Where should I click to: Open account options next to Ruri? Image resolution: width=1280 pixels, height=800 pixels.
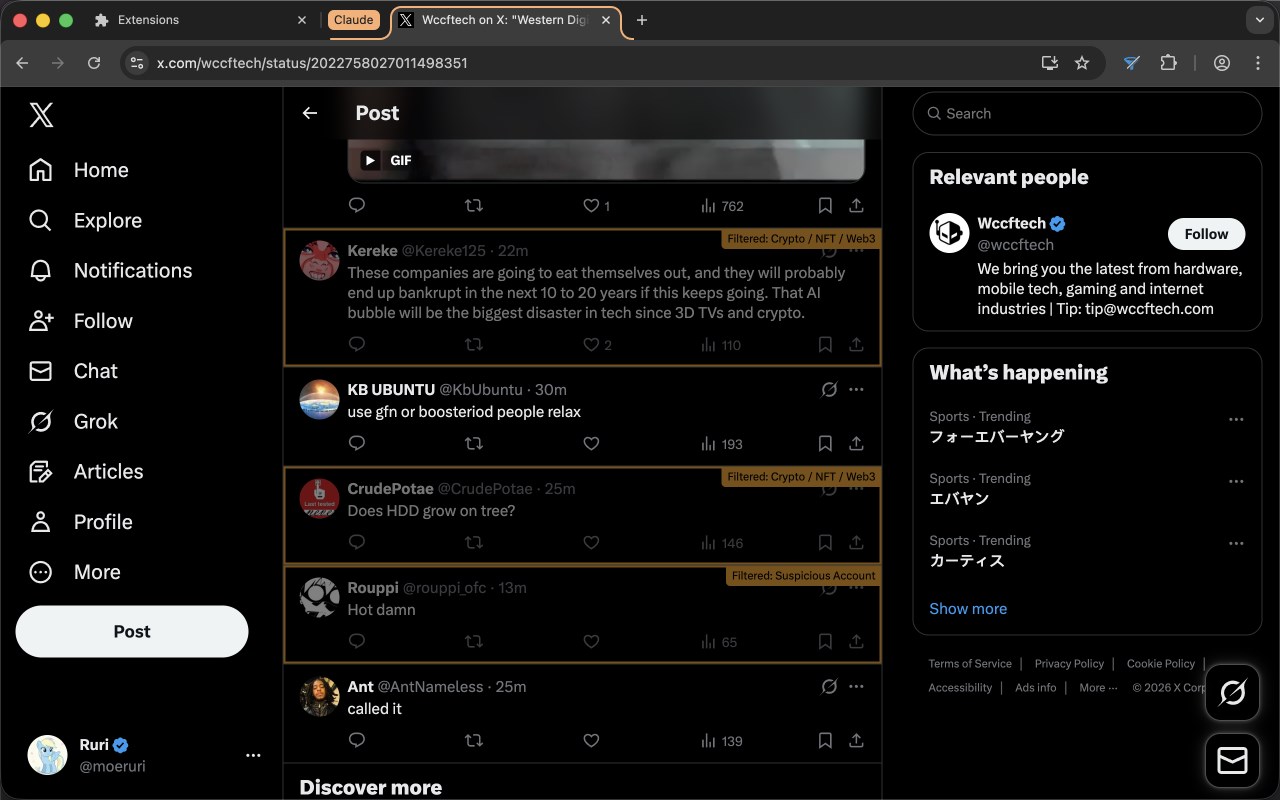click(x=253, y=755)
